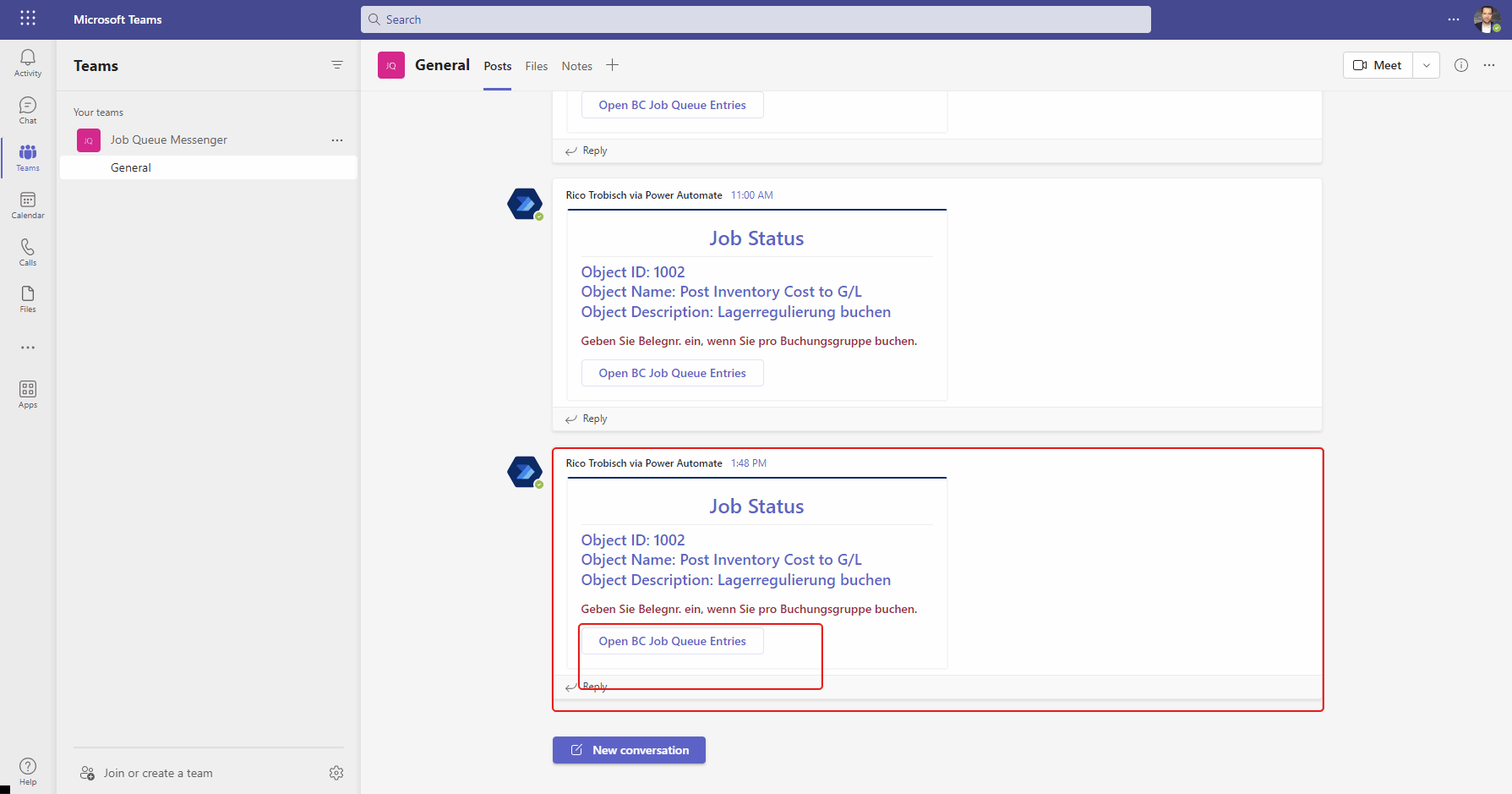The width and height of the screenshot is (1512, 794).
Task: Reply to the 1:48 PM post
Action: [587, 687]
